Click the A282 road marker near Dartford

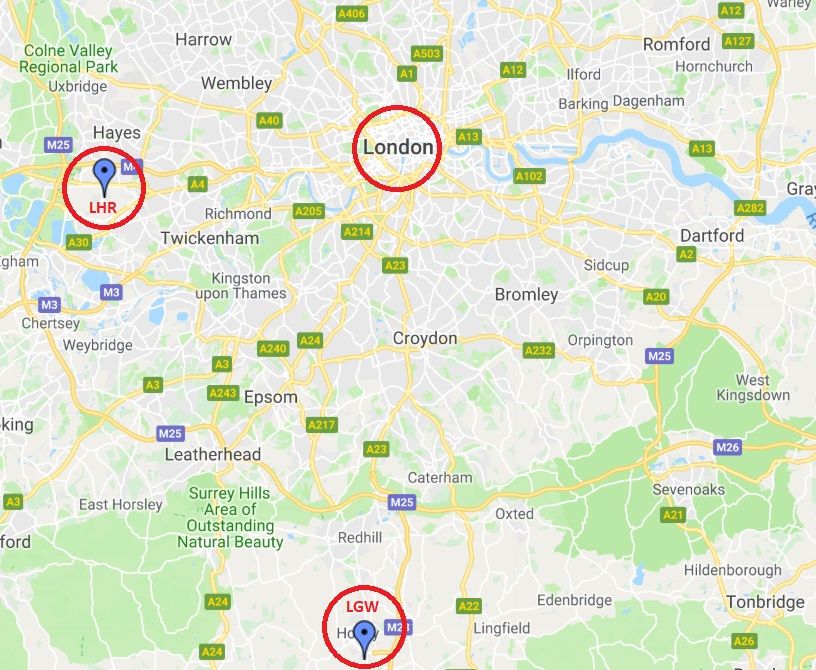pyautogui.click(x=750, y=208)
